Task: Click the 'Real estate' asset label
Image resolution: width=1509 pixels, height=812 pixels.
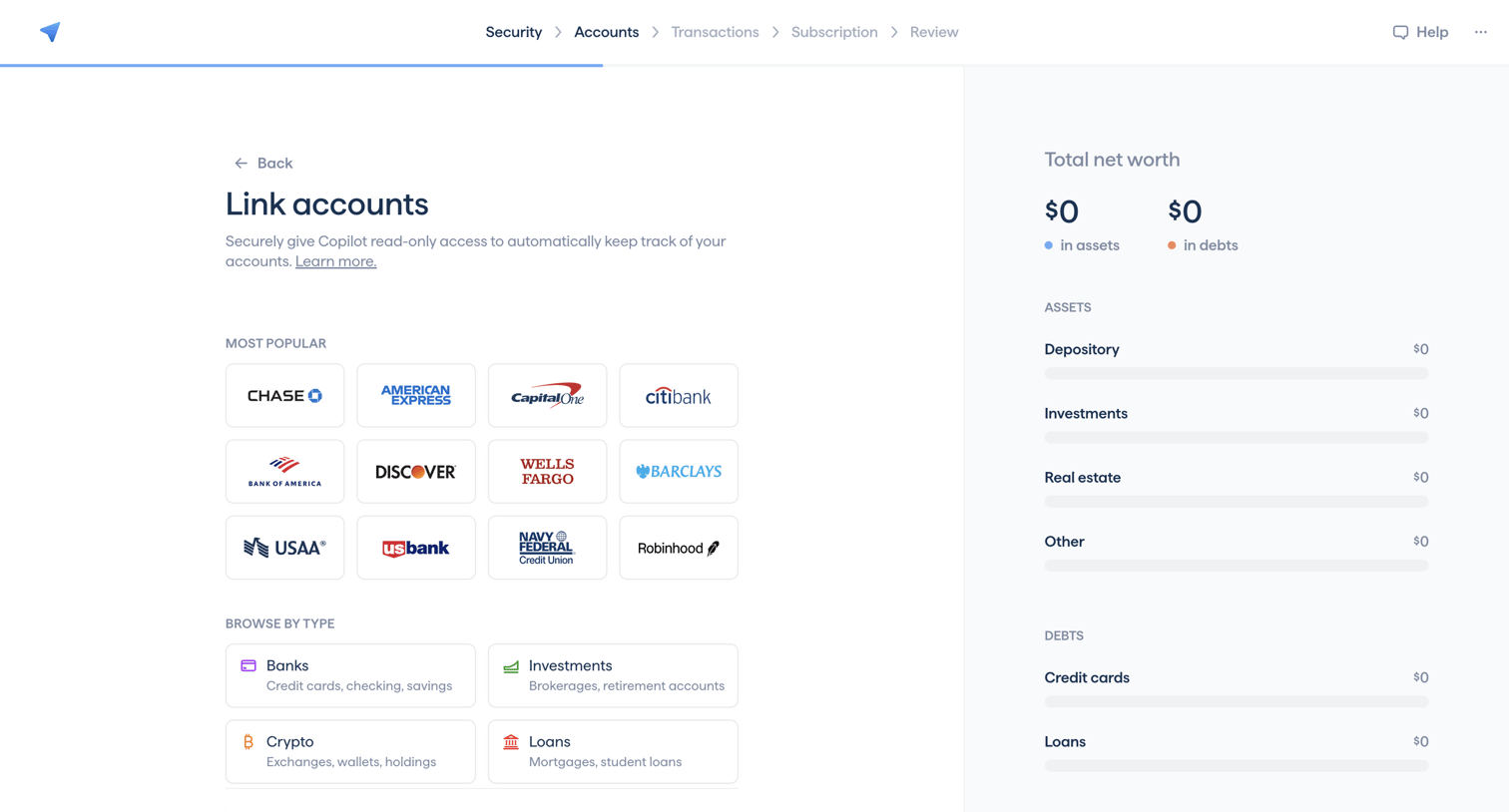Action: [x=1083, y=478]
